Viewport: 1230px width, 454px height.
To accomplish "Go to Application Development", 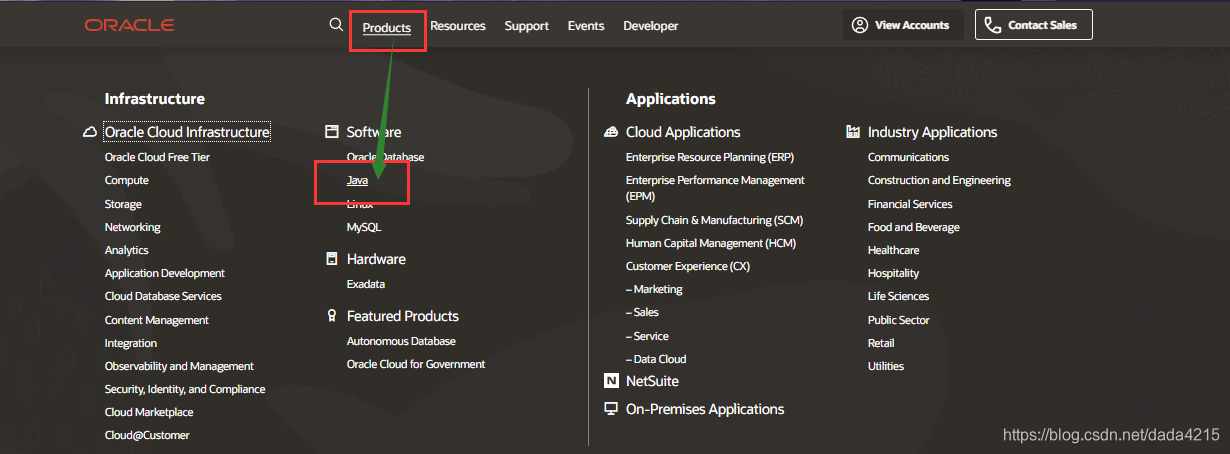I will [x=165, y=273].
